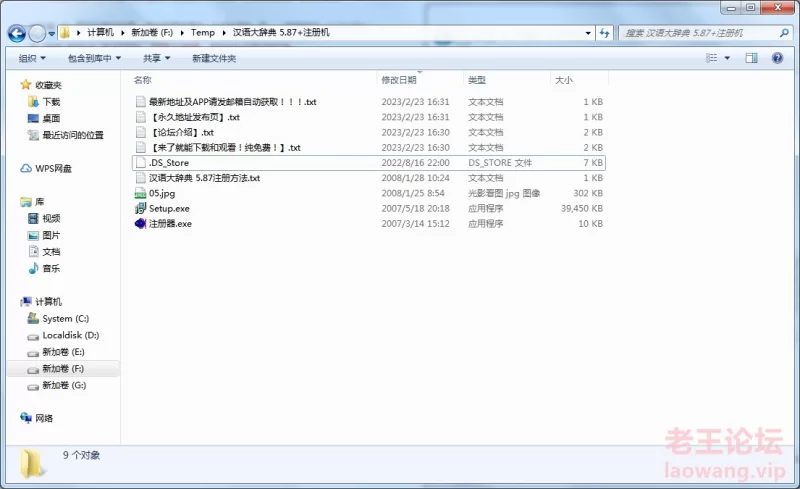800x489 pixels.
Task: Open the view options dropdown arrow
Action: pos(727,58)
